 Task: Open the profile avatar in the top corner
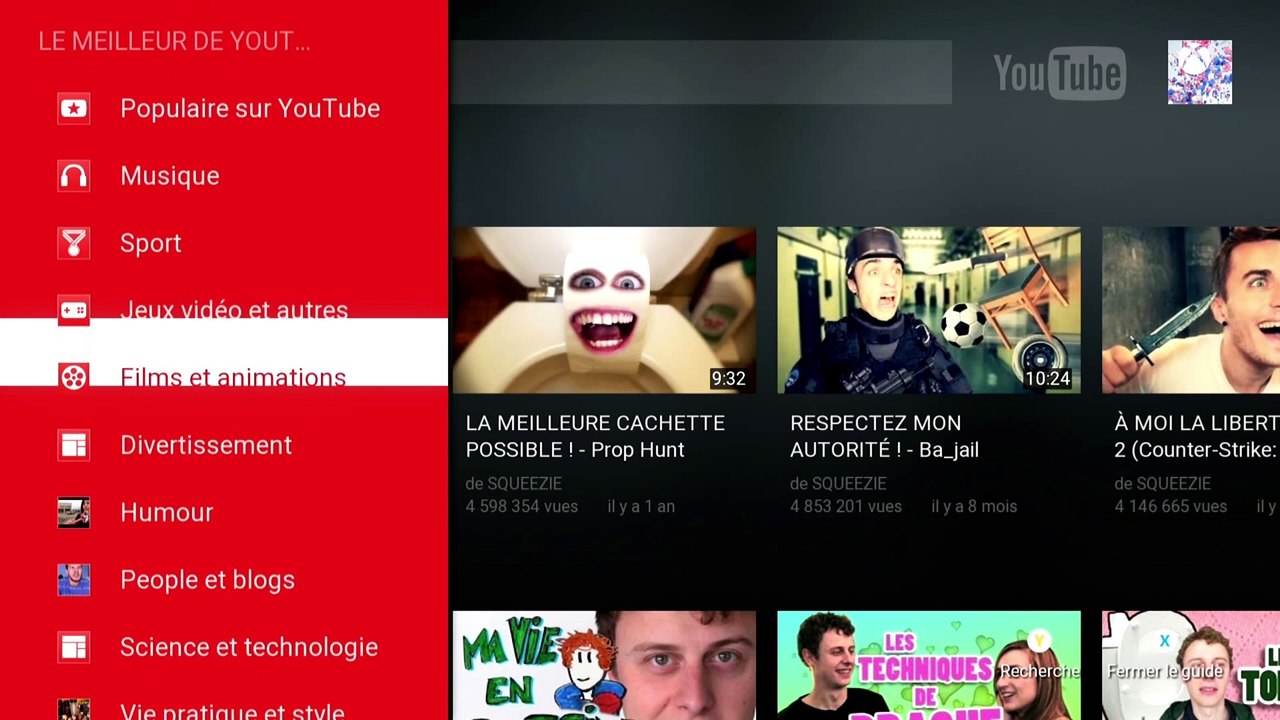pyautogui.click(x=1200, y=72)
